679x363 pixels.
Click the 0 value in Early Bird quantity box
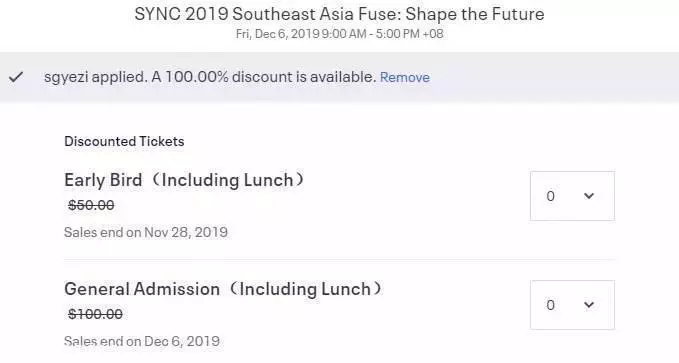[x=550, y=196]
